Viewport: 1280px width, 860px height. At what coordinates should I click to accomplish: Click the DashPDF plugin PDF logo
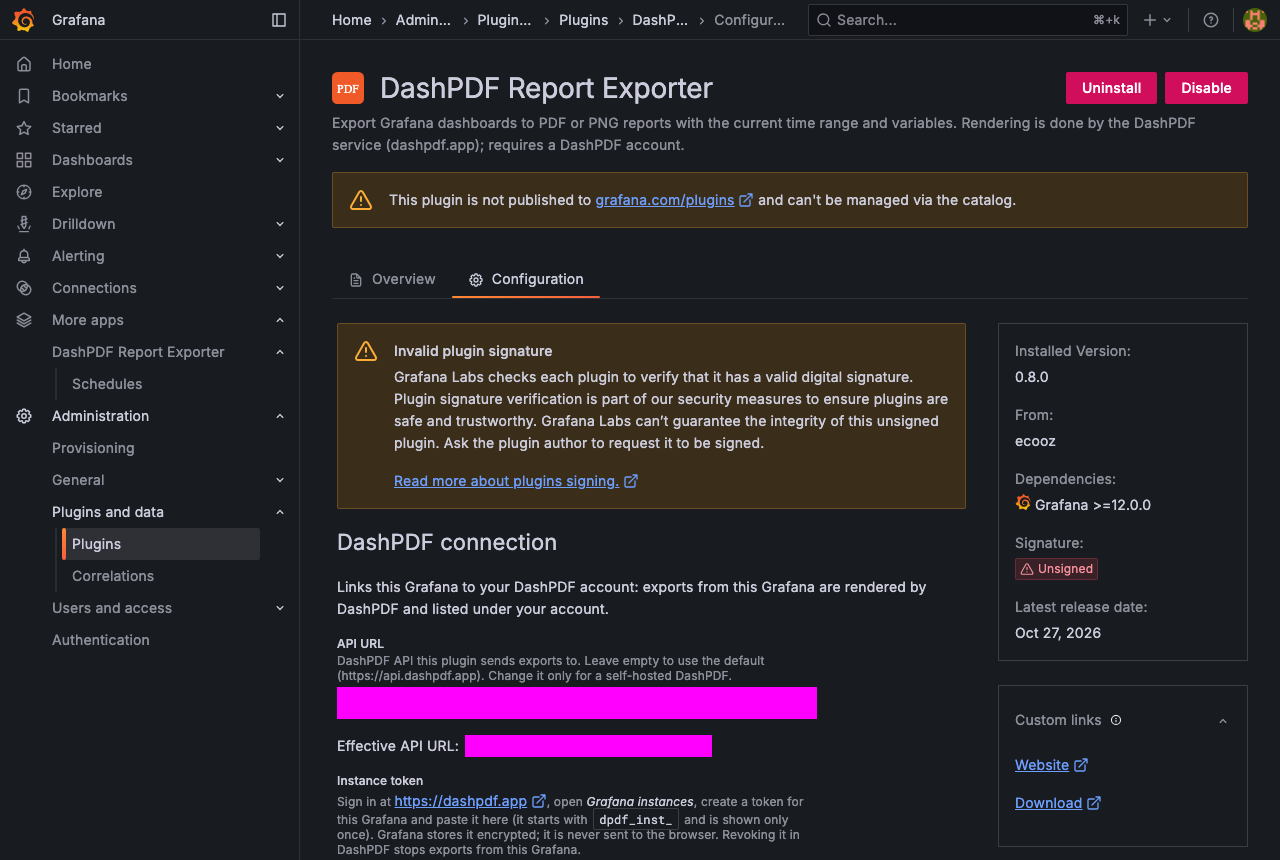pos(348,88)
